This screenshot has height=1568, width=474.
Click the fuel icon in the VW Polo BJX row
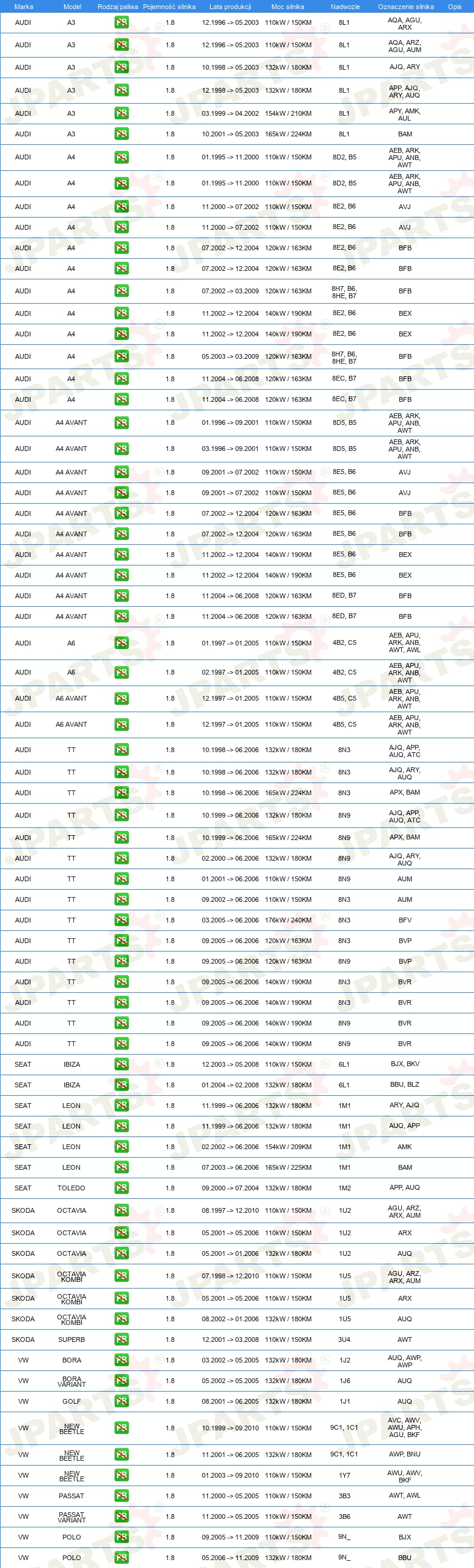122,1538
